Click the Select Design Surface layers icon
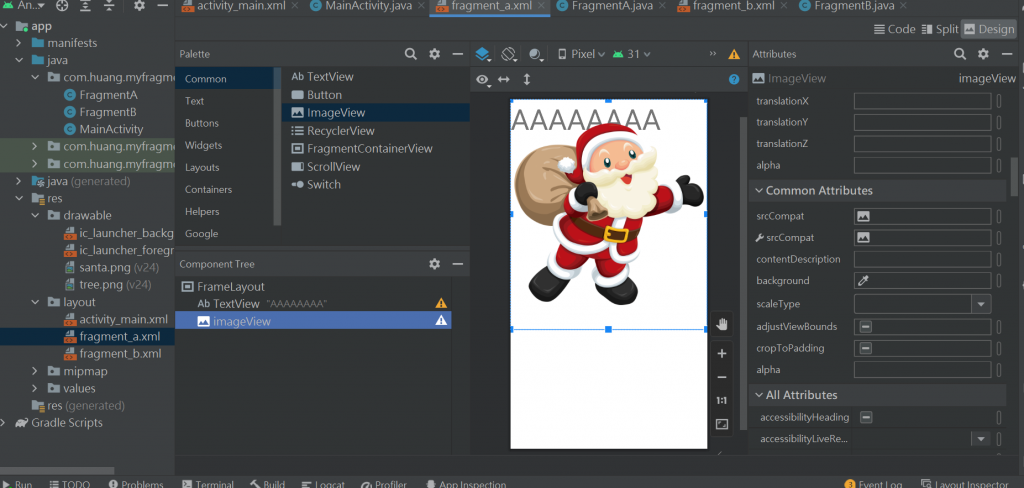This screenshot has width=1024, height=488. tap(483, 54)
